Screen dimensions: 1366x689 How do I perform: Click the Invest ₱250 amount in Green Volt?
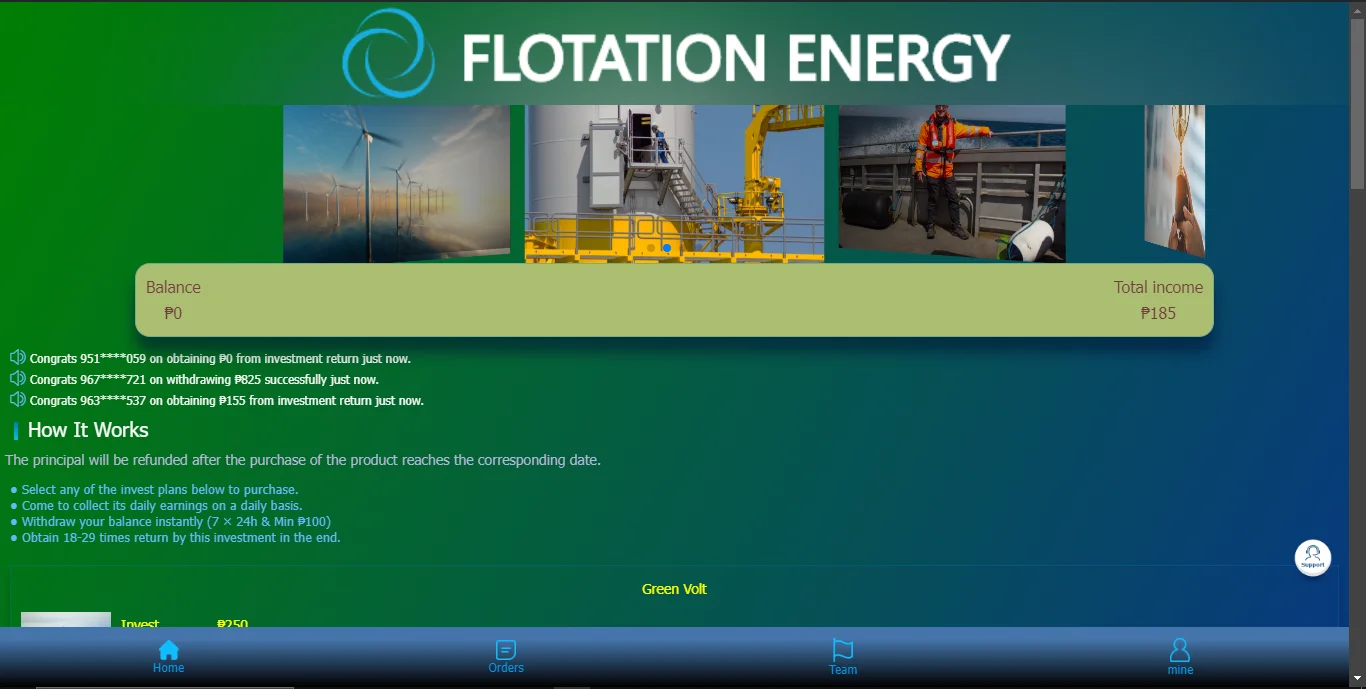pos(232,622)
